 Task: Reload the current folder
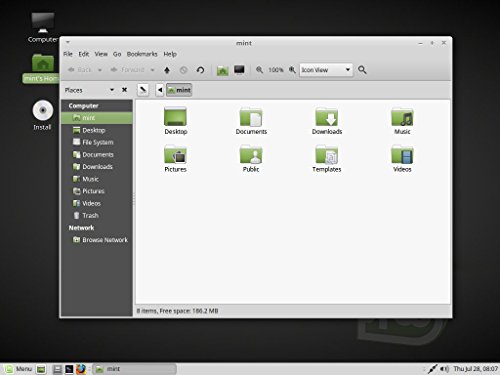click(x=200, y=70)
